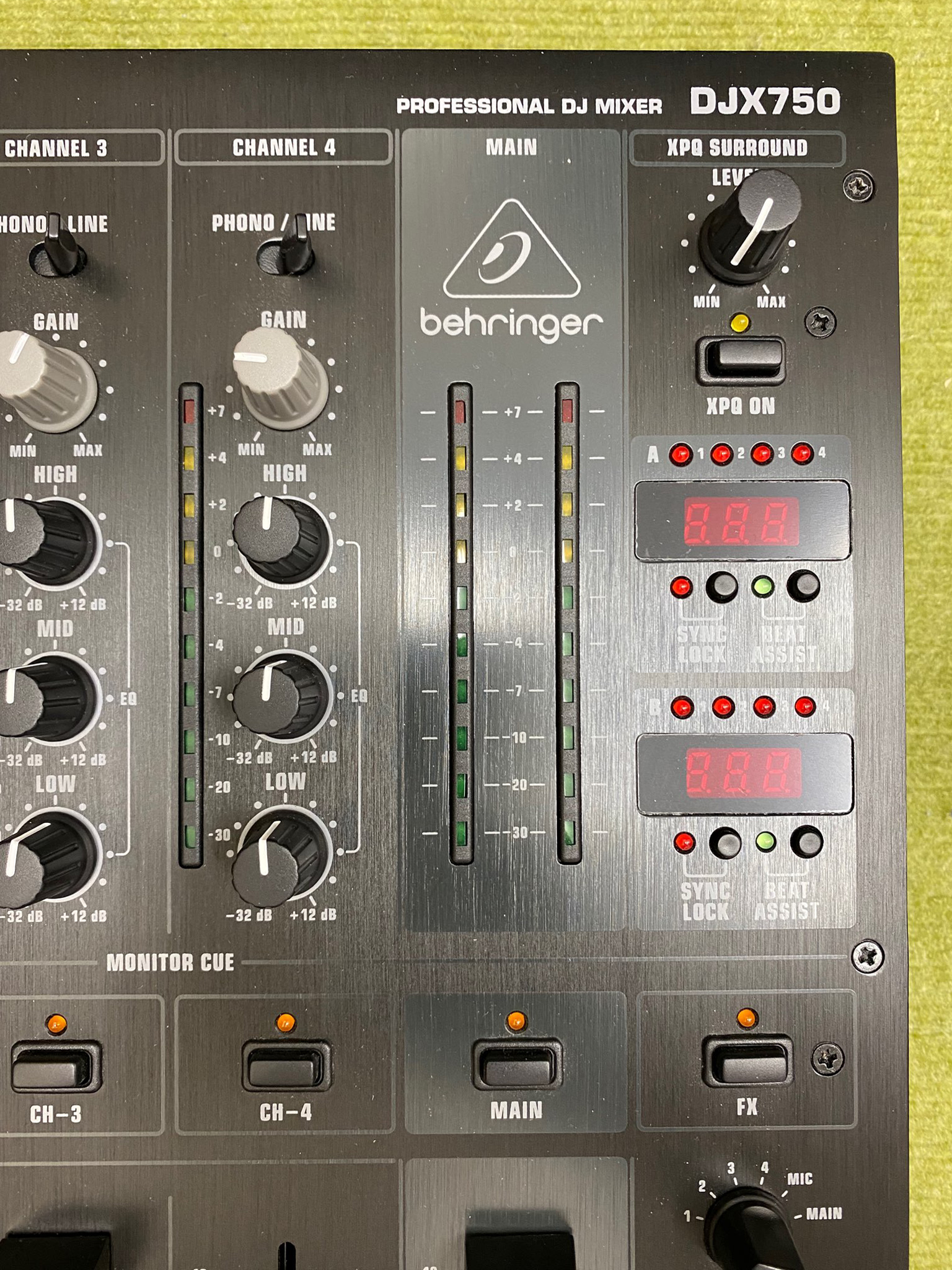Toggle CH-4 monitor cue button
Image resolution: width=952 pixels, height=1270 pixels.
286,1064
